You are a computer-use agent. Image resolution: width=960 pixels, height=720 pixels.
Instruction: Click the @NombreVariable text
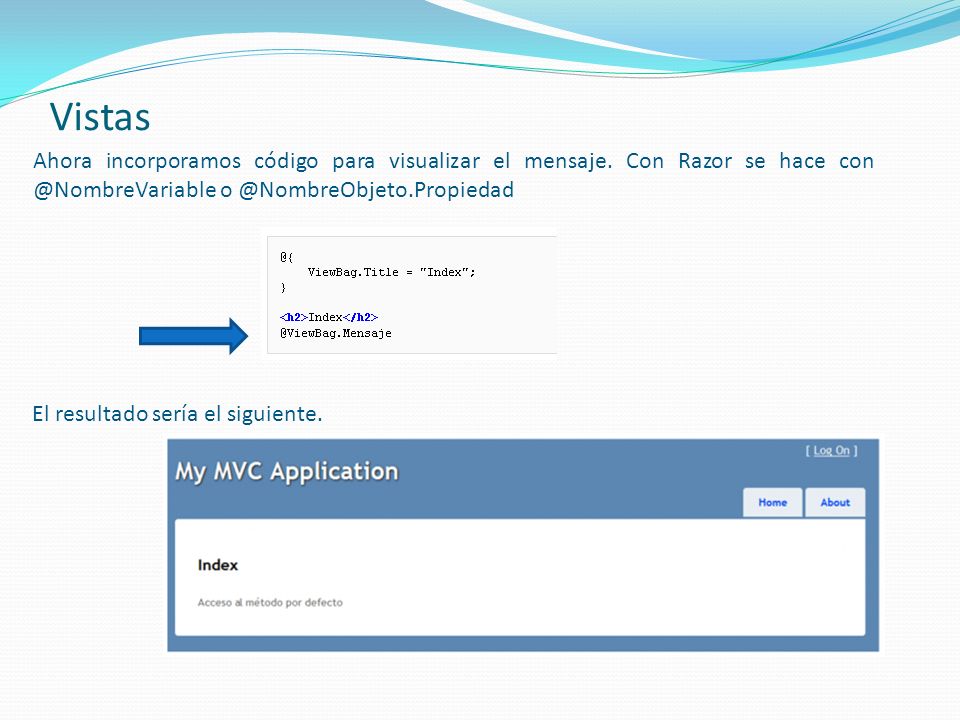pyautogui.click(x=125, y=190)
